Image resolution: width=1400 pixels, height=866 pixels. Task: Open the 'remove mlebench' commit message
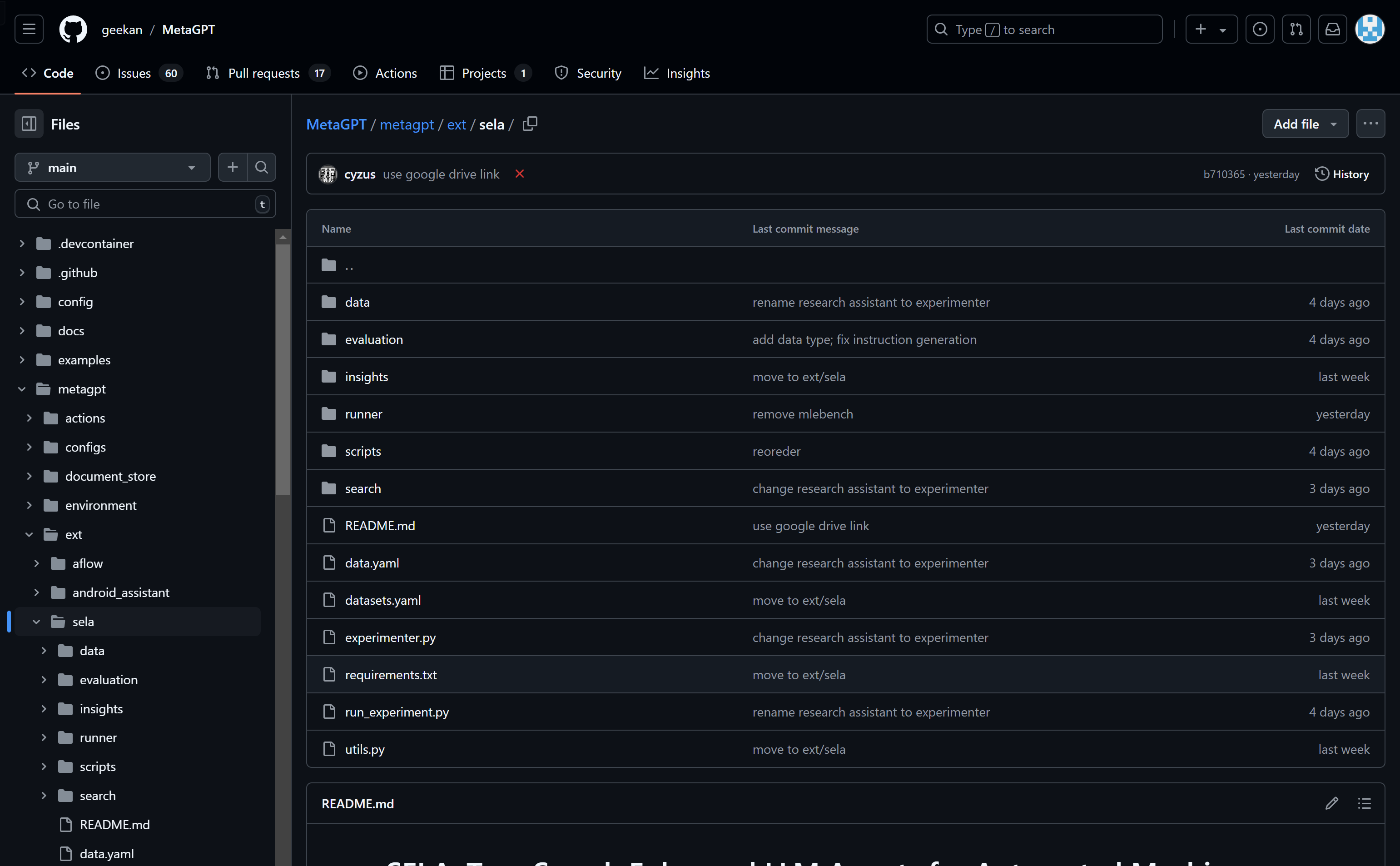coord(802,414)
